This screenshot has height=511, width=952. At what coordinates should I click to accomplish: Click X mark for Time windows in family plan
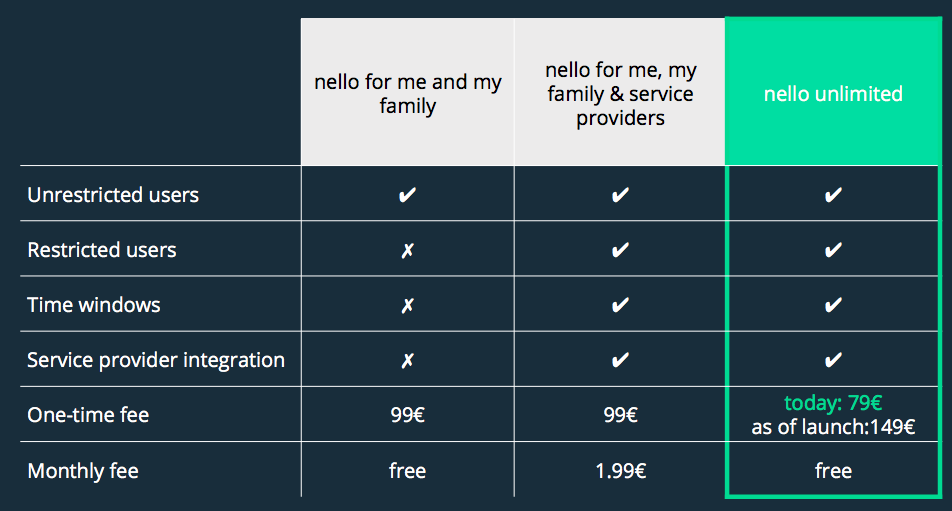tap(407, 305)
